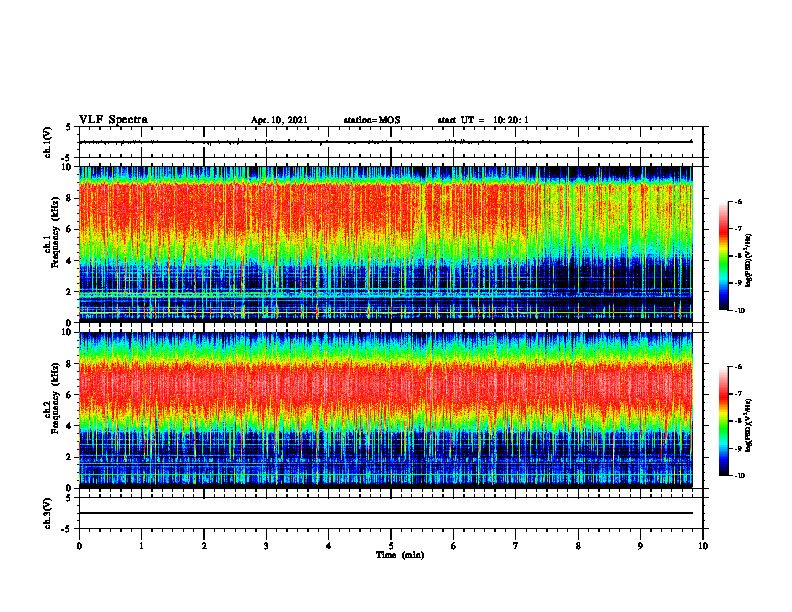Screen dimensions: 792x612
Task: Click the ch.2 colorbar "-6" tick label
Action: [739, 367]
